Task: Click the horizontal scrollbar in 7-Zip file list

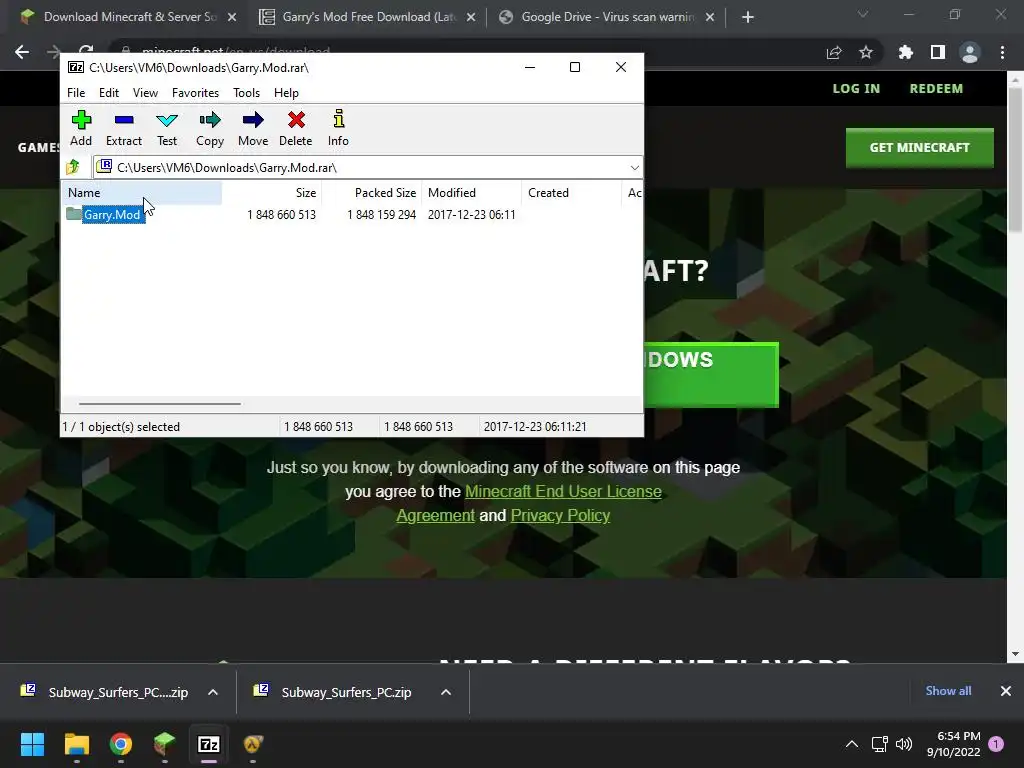Action: point(160,404)
